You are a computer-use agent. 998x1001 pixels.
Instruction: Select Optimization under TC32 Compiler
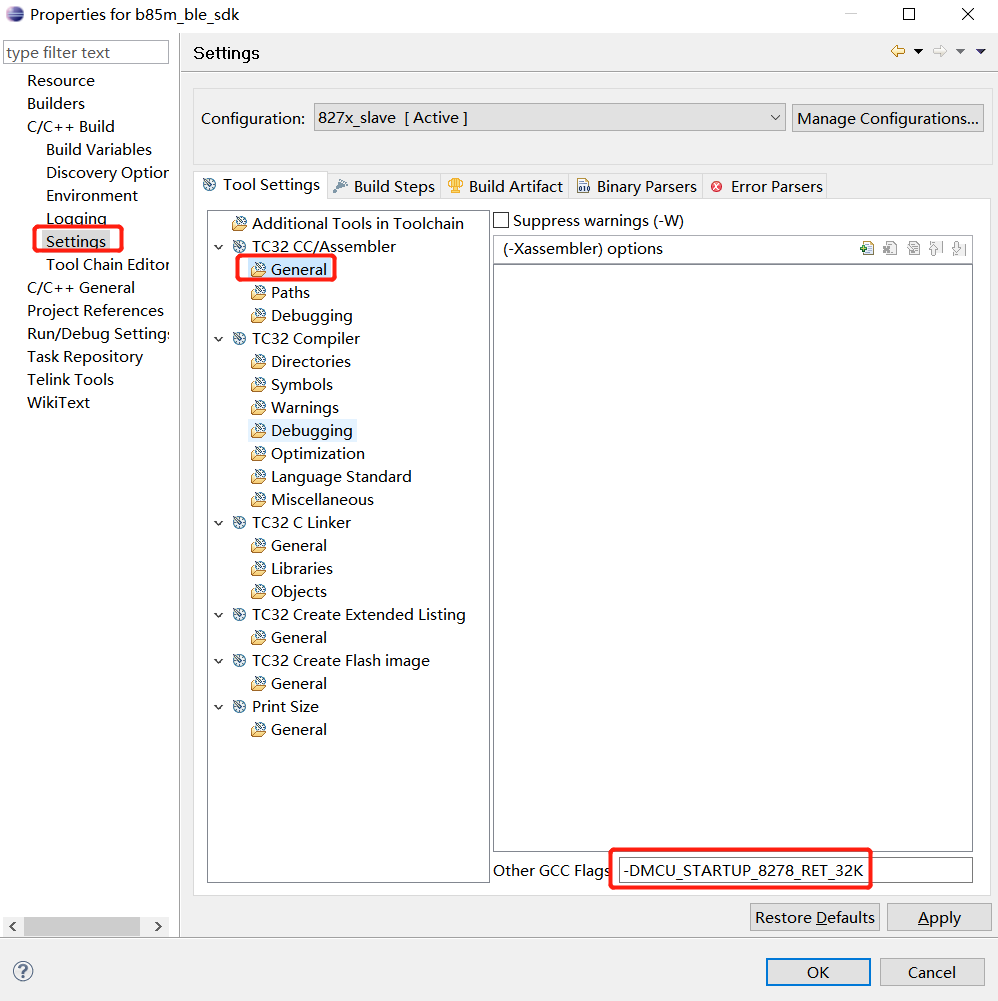pyautogui.click(x=317, y=453)
